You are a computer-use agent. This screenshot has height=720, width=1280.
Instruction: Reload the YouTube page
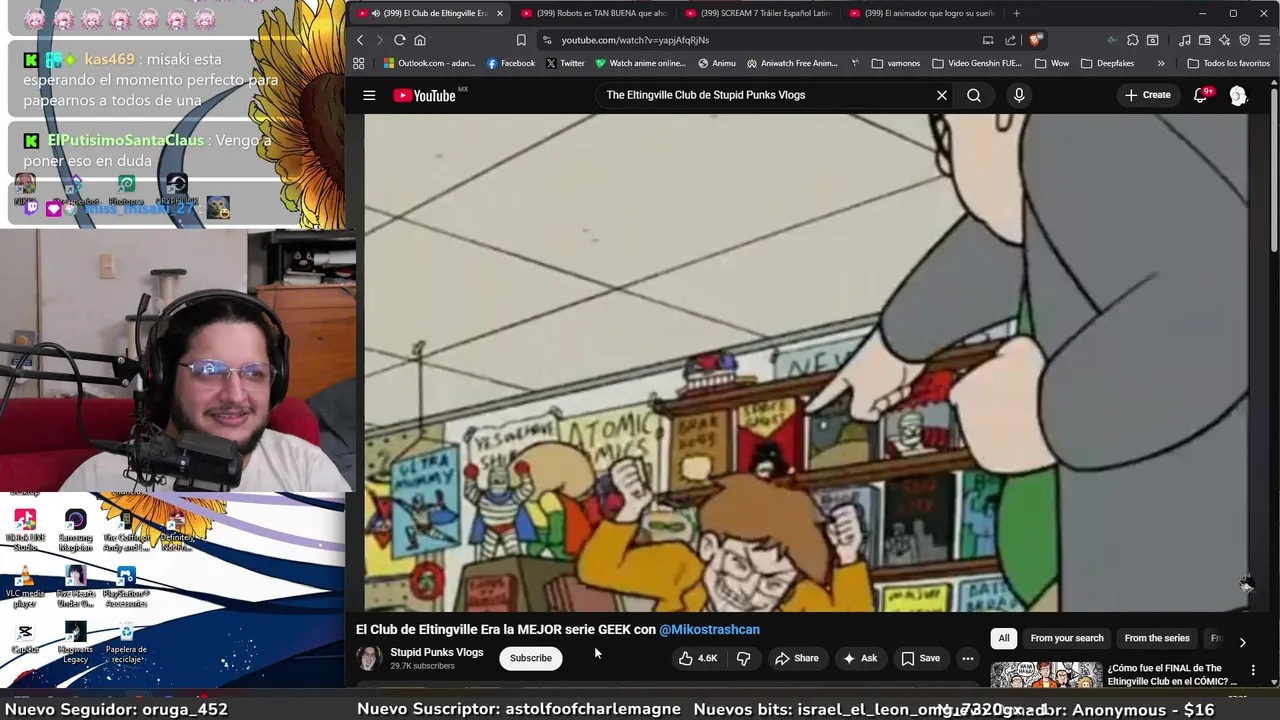click(399, 40)
